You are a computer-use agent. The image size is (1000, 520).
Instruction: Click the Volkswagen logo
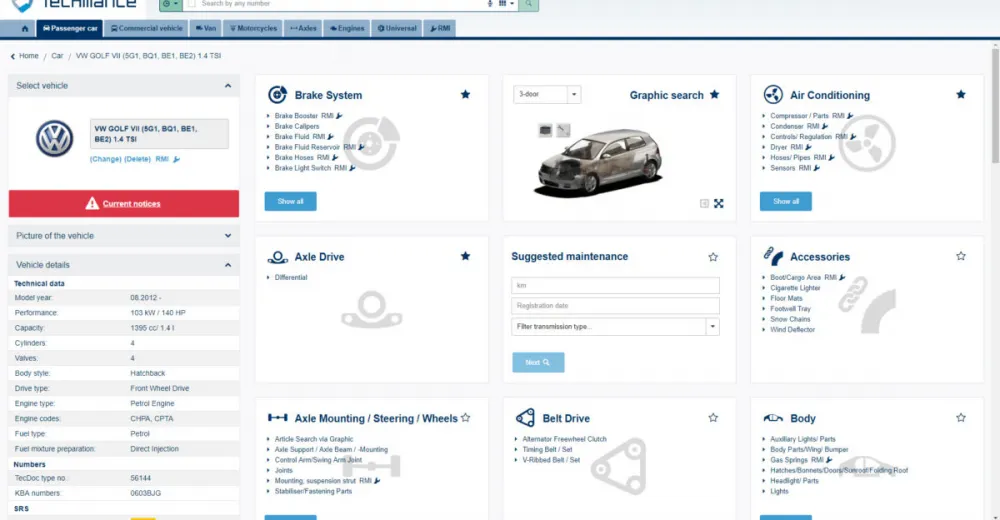pyautogui.click(x=54, y=139)
